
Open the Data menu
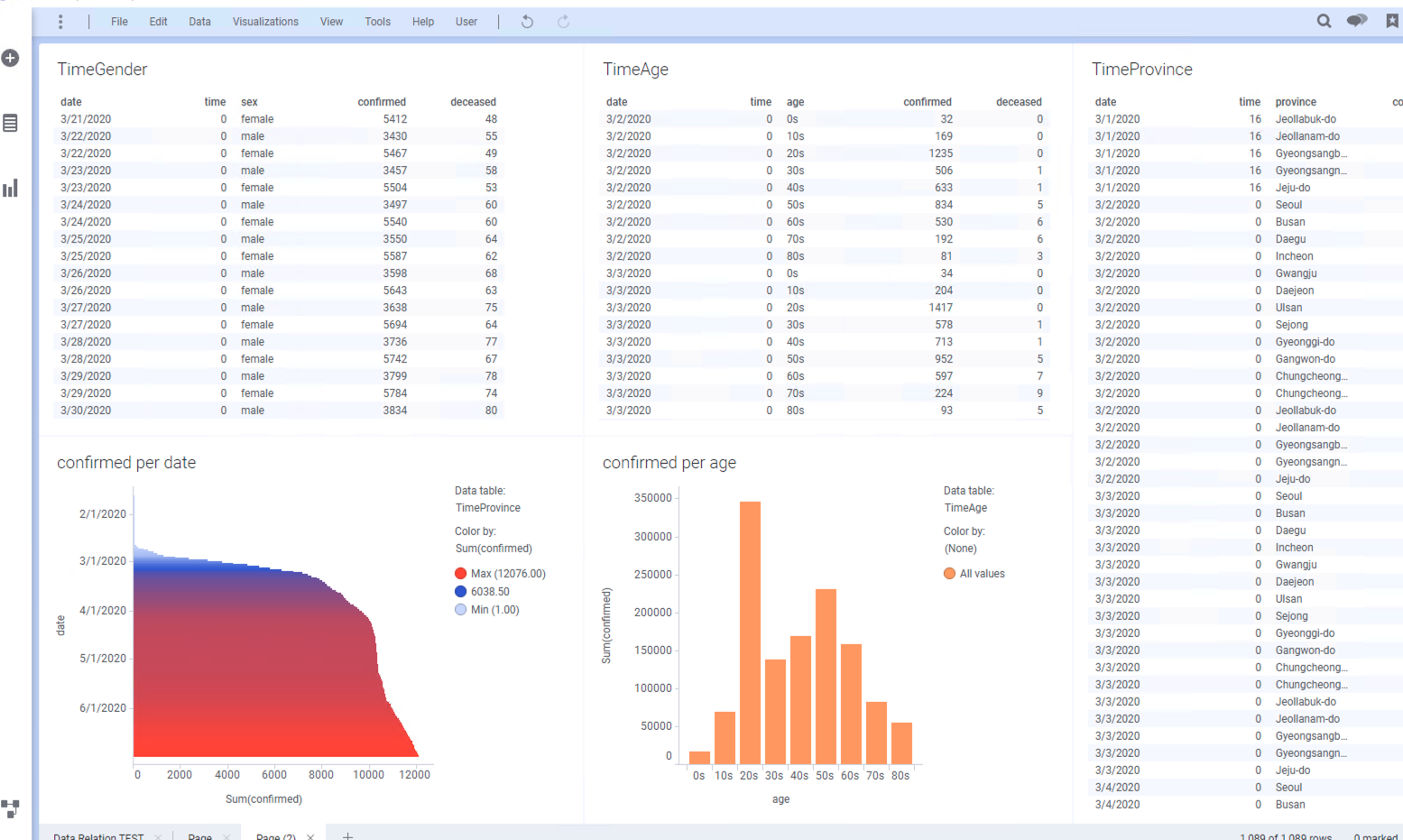tap(199, 22)
